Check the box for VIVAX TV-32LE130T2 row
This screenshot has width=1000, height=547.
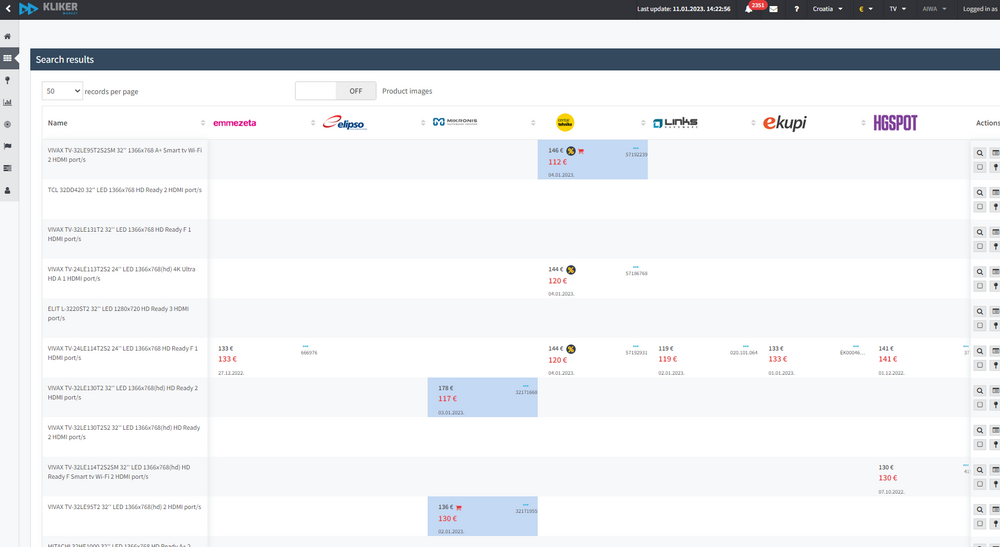(x=980, y=405)
